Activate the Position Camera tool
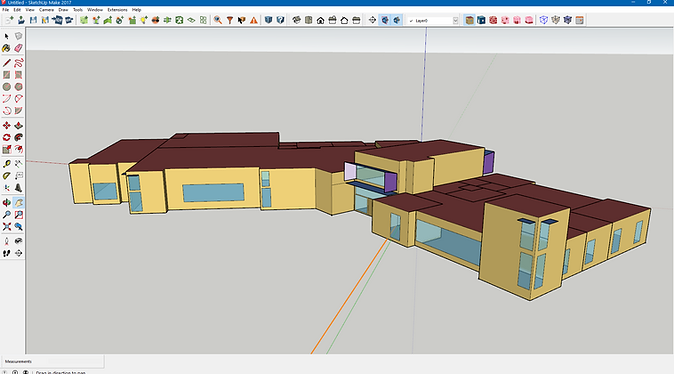Image resolution: width=674 pixels, height=374 pixels. point(6,241)
